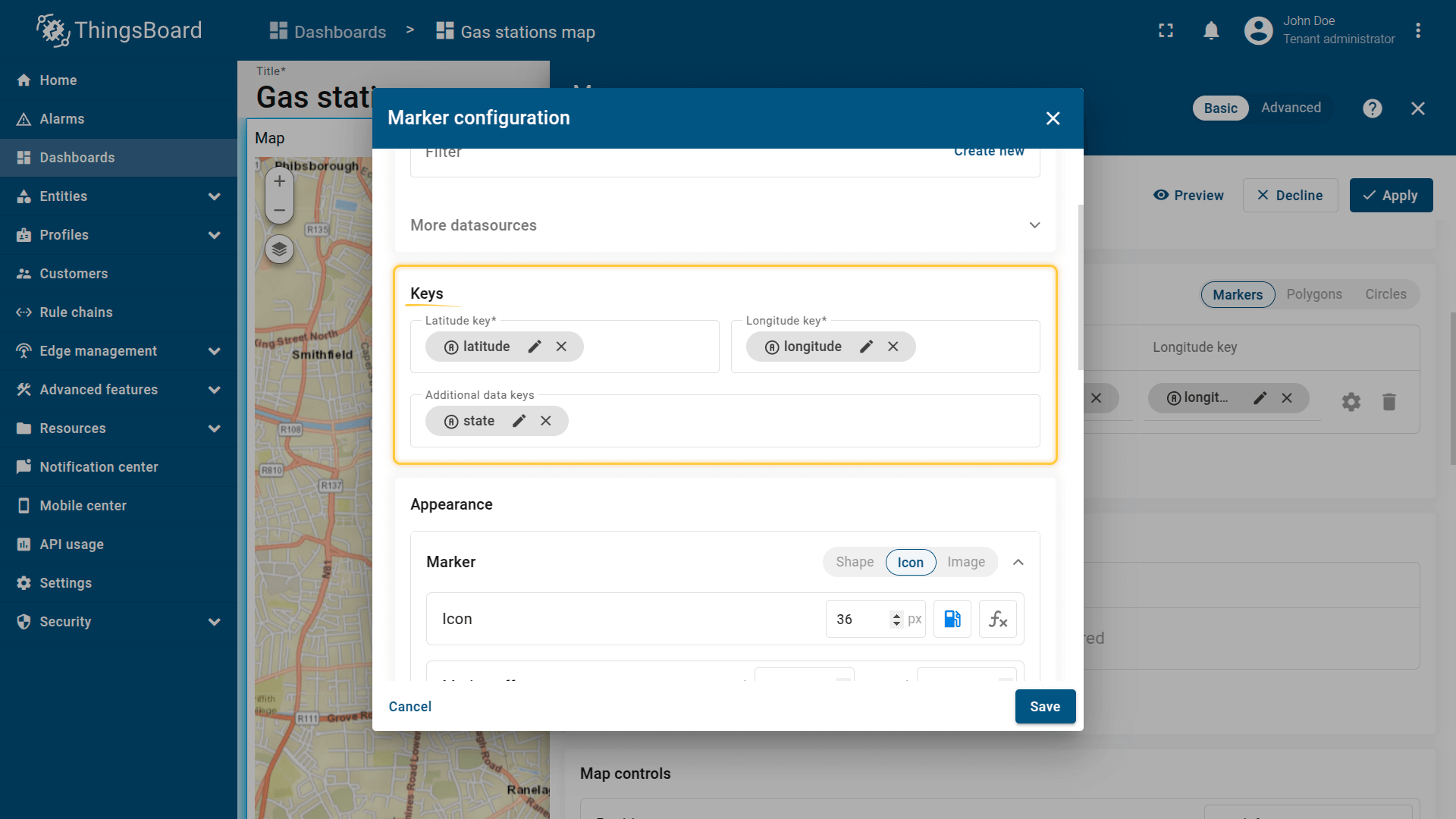1456x819 pixels.
Task: Select the Shape marker type
Action: [x=855, y=562]
